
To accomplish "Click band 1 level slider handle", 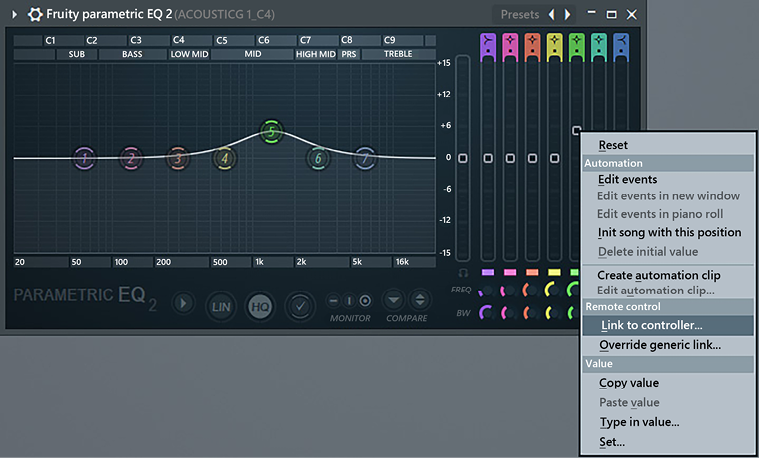I will pos(488,158).
